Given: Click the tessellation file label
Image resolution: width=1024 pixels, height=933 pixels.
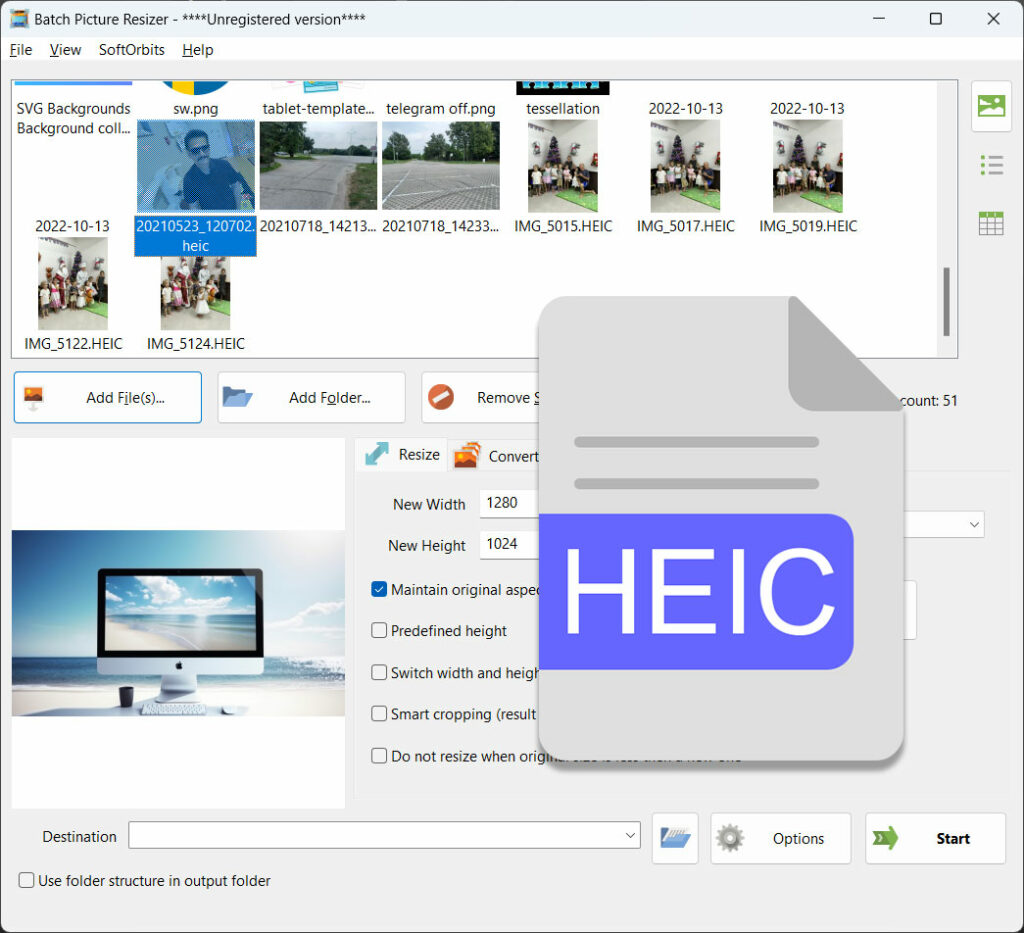Looking at the screenshot, I should (x=563, y=108).
